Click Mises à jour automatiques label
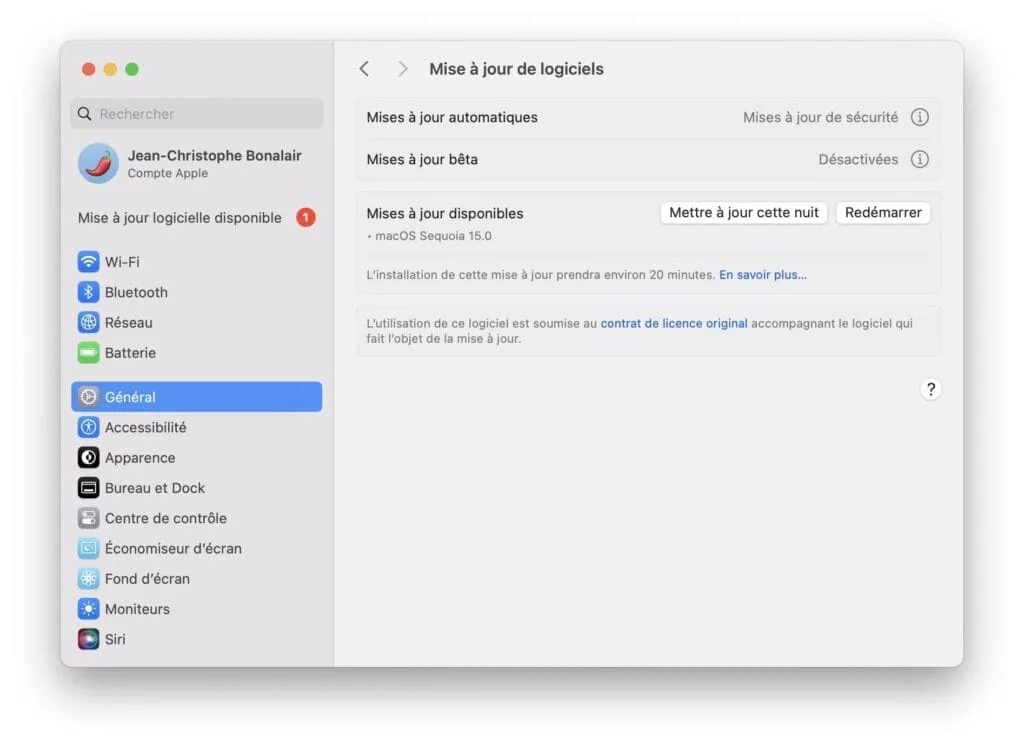The height and width of the screenshot is (747, 1024). 452,118
